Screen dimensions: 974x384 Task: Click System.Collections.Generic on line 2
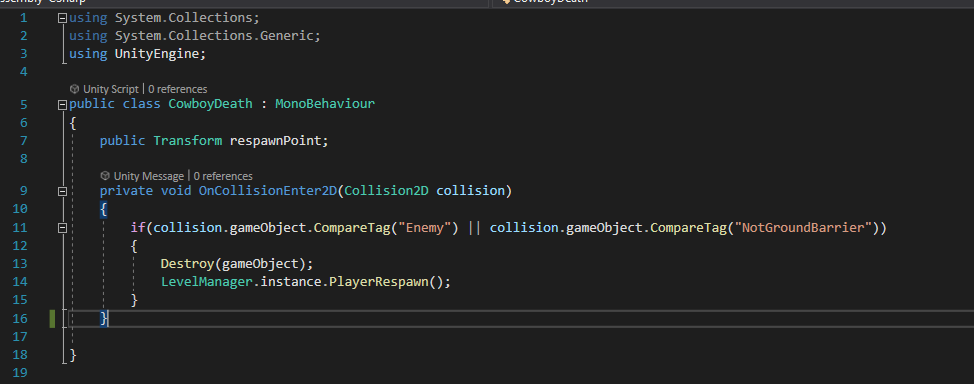[214, 35]
